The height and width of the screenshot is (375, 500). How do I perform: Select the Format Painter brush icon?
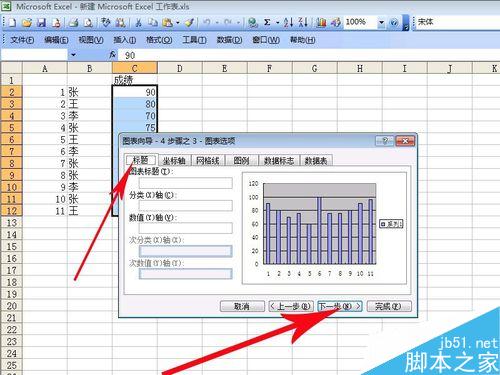tap(189, 23)
